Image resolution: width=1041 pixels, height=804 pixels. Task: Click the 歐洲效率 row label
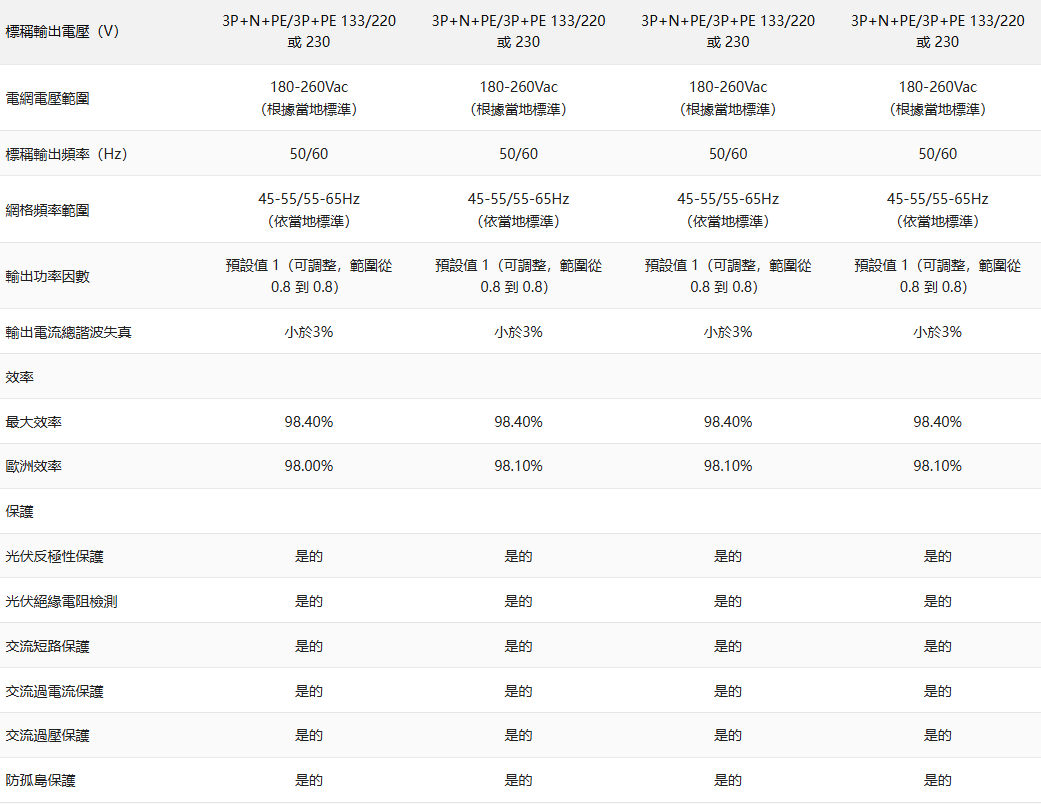pyautogui.click(x=34, y=466)
